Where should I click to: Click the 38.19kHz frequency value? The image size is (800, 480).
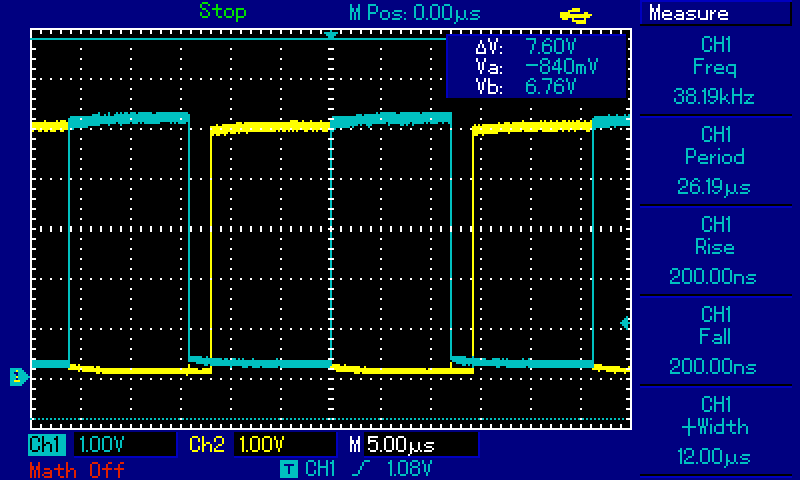tap(714, 96)
